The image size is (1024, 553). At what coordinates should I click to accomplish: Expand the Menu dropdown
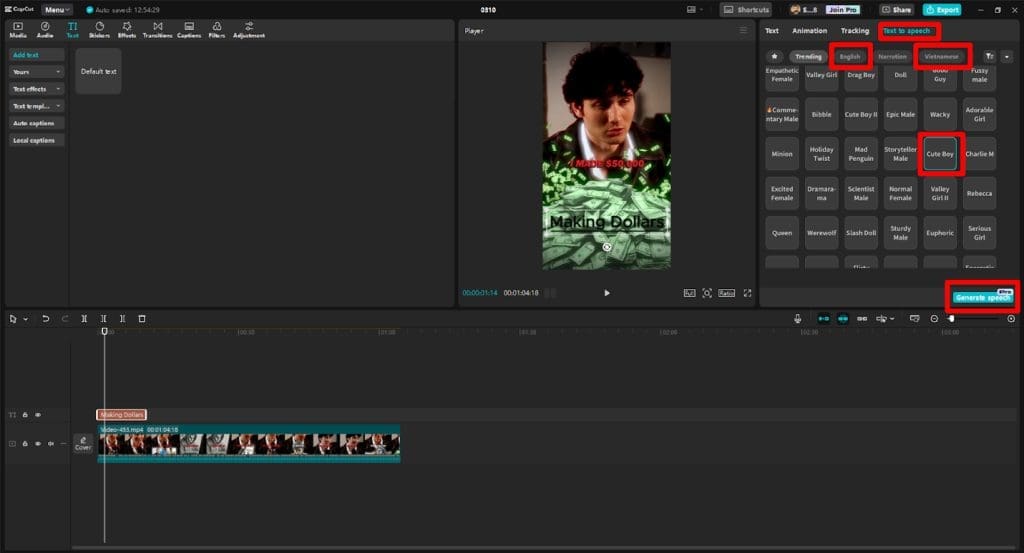57,10
